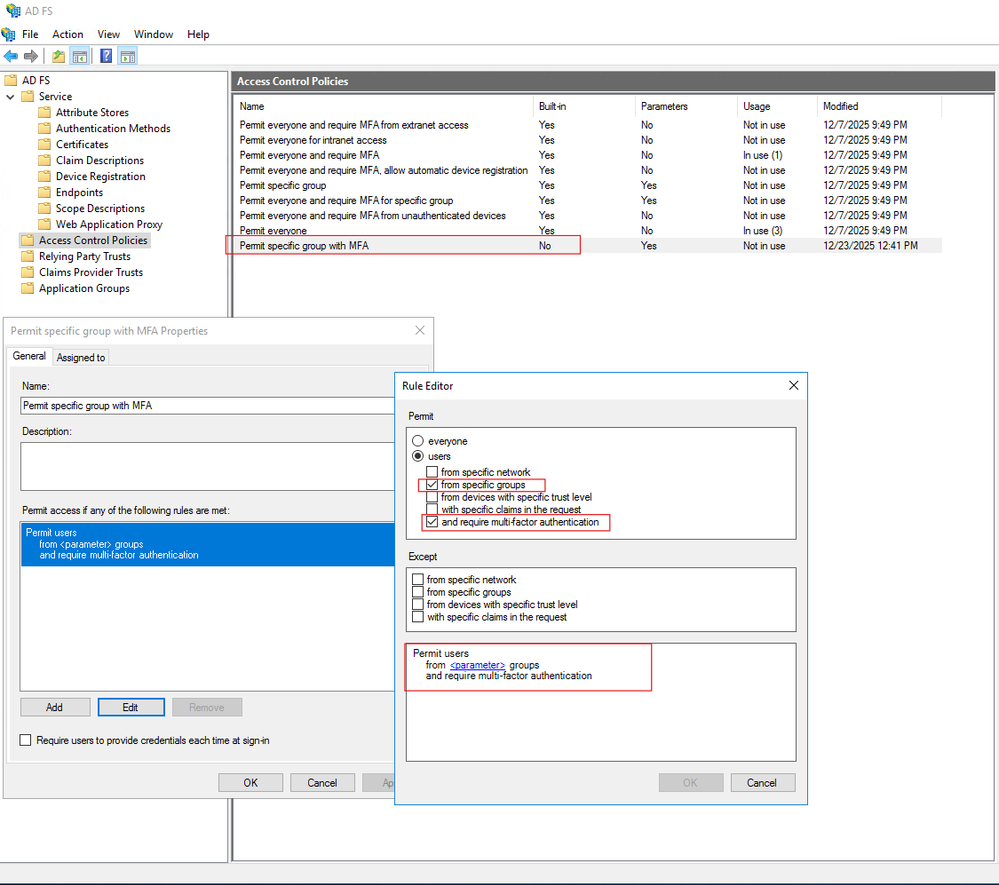Open Help via the blue question-mark icon

click(x=106, y=56)
